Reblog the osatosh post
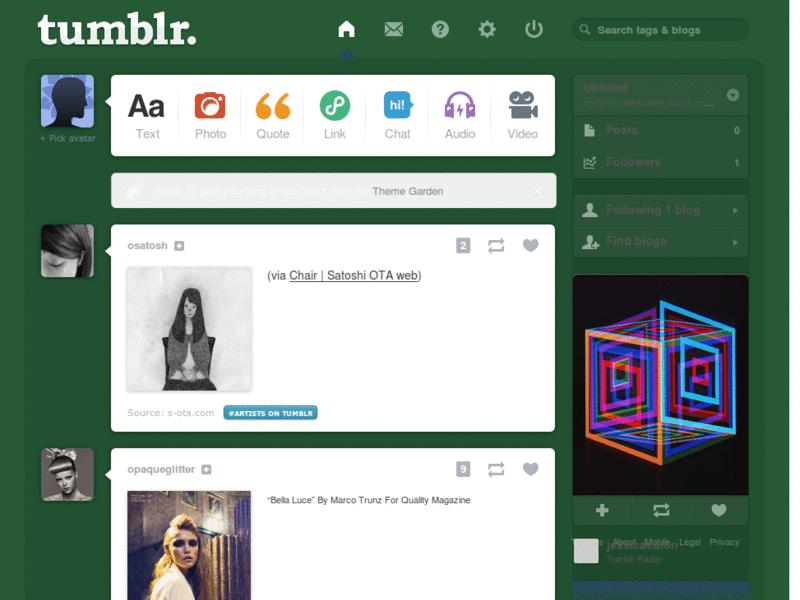This screenshot has width=800, height=600. (496, 246)
